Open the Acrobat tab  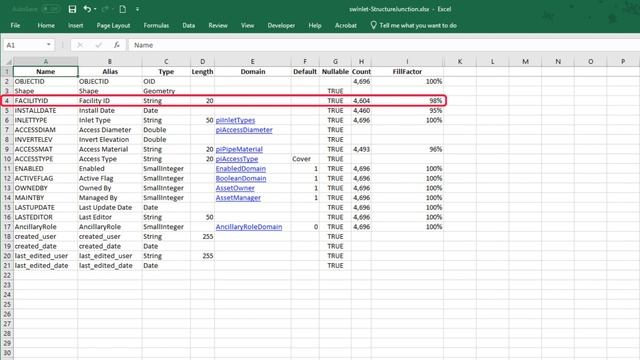tap(346, 25)
